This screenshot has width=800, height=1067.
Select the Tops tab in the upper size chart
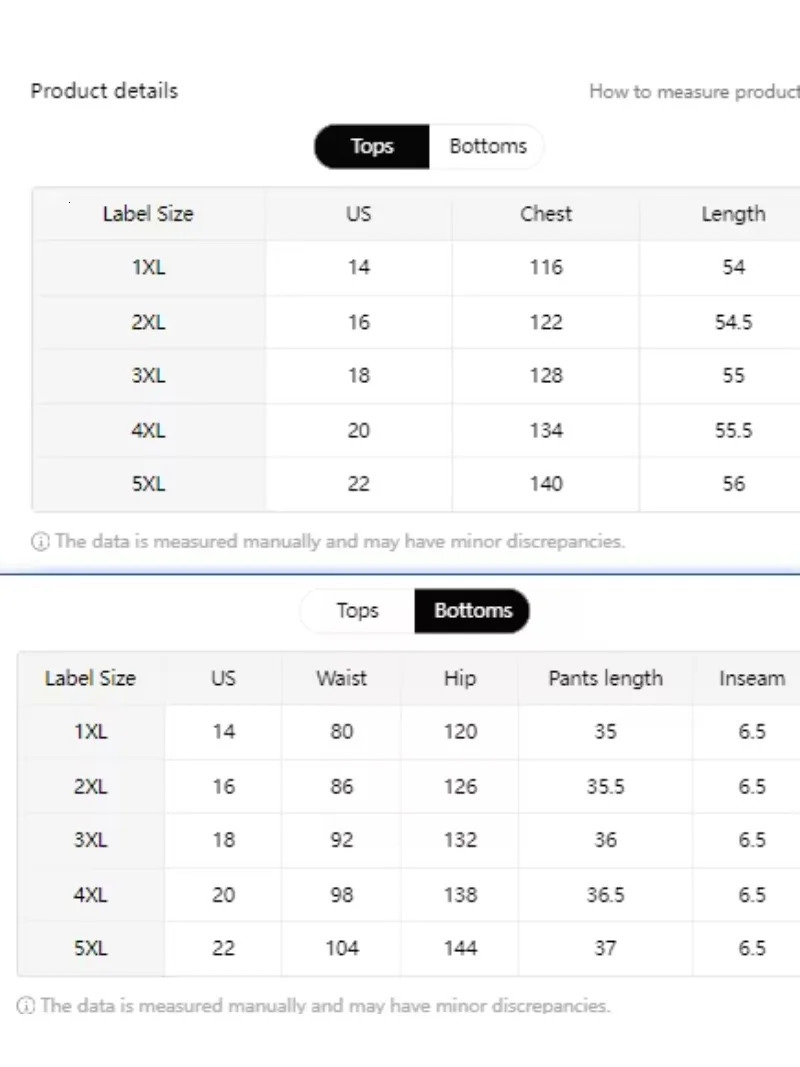tap(371, 146)
